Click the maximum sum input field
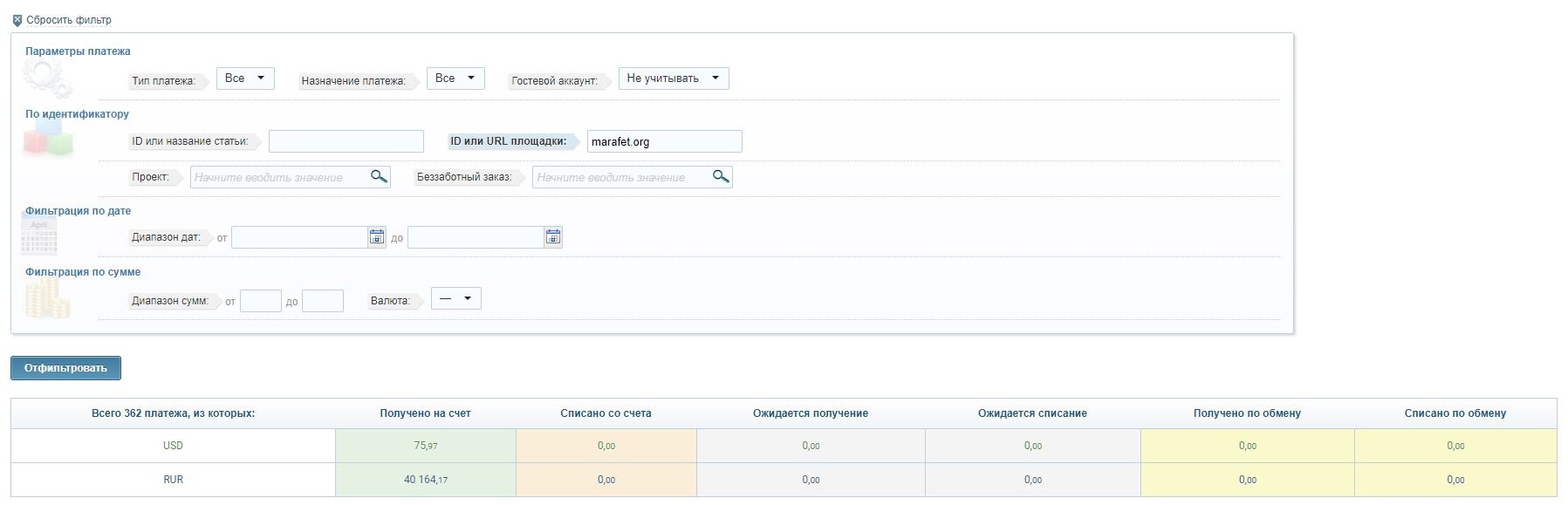The height and width of the screenshot is (505, 1568). [322, 302]
